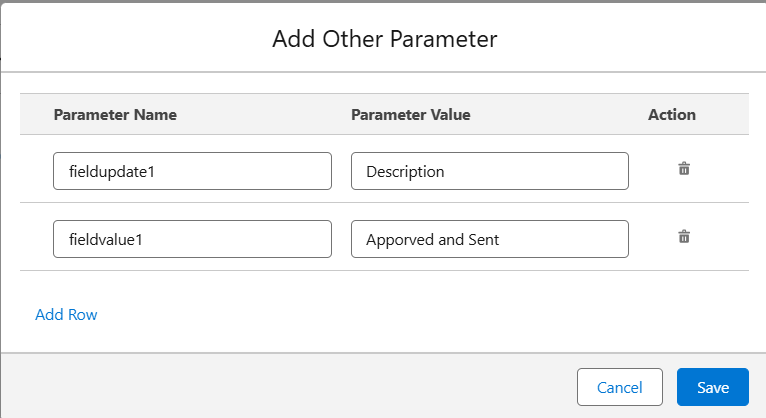Image resolution: width=766 pixels, height=418 pixels.
Task: Focus the 'Apporved and Sent' value field
Action: [x=489, y=239]
